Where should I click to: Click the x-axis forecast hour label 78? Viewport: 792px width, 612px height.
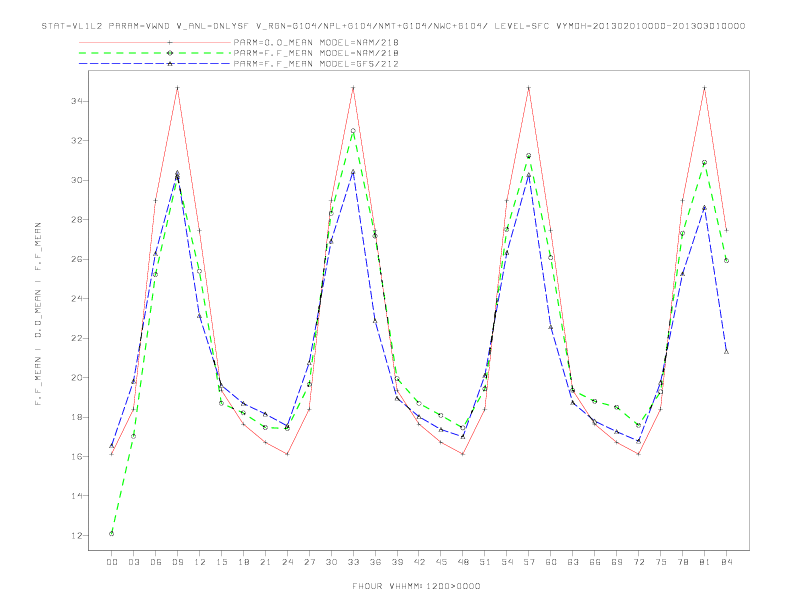click(682, 562)
